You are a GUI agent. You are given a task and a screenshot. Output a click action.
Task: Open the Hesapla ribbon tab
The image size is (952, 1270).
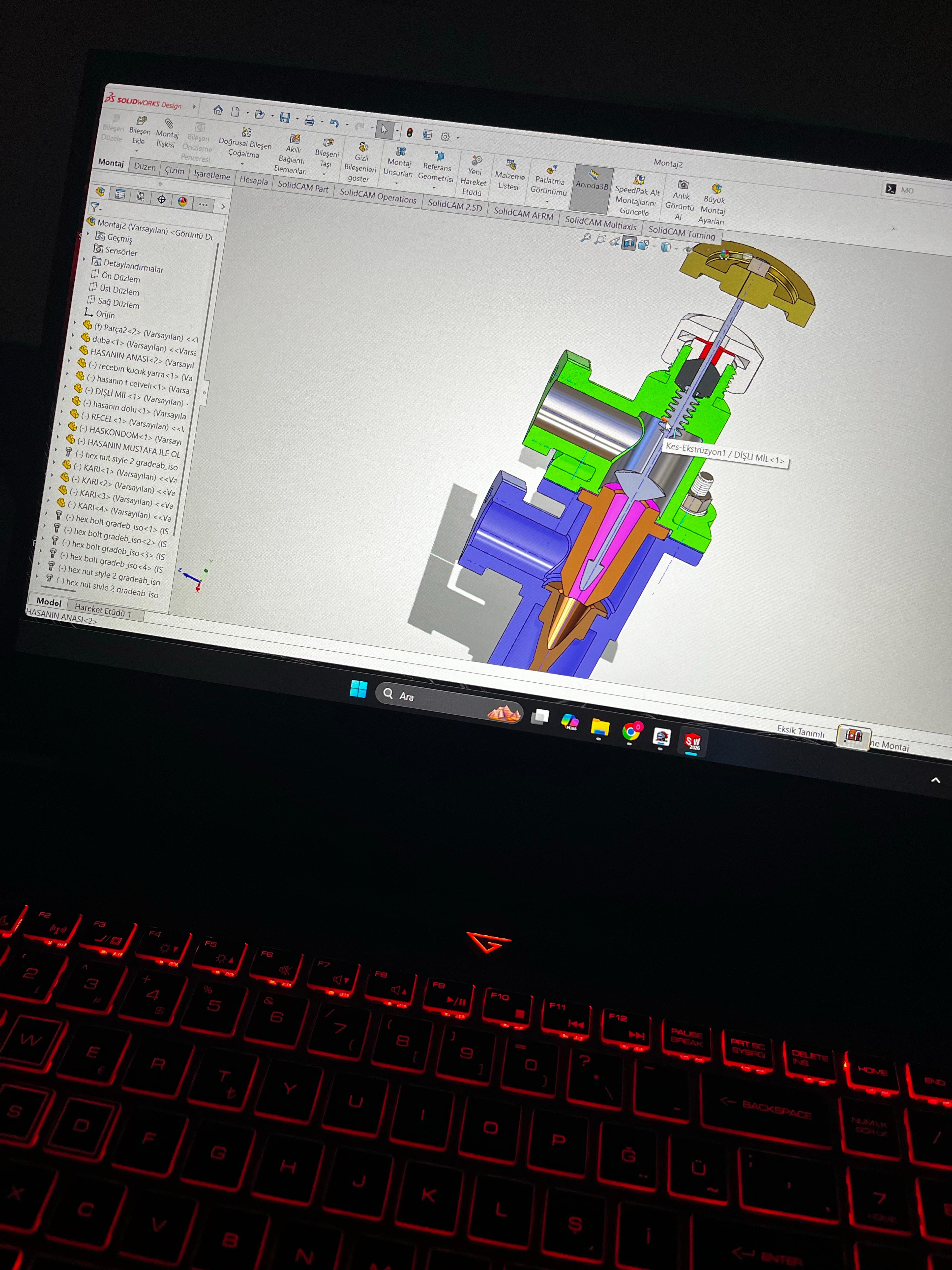254,180
